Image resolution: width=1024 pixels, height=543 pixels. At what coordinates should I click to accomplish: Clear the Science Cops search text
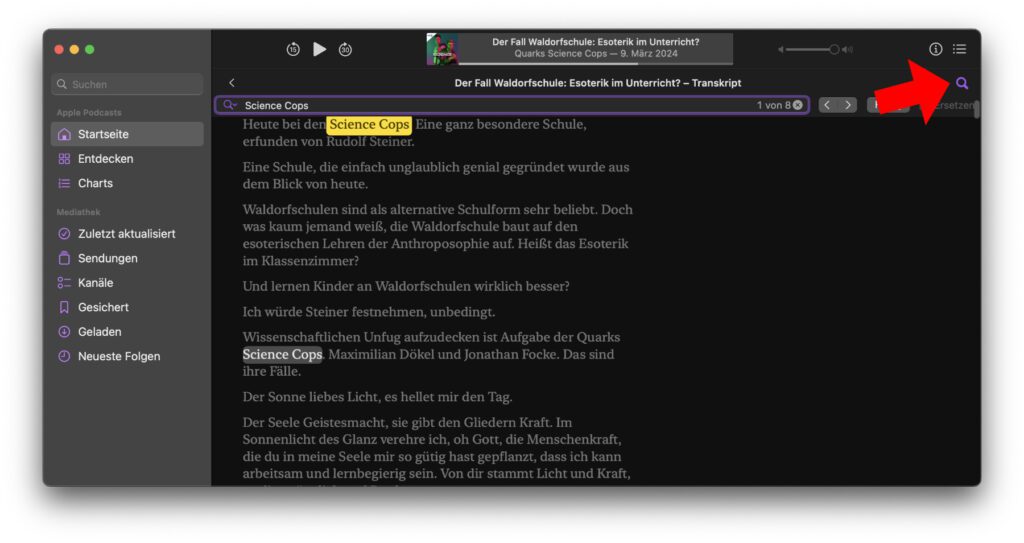pyautogui.click(x=798, y=105)
